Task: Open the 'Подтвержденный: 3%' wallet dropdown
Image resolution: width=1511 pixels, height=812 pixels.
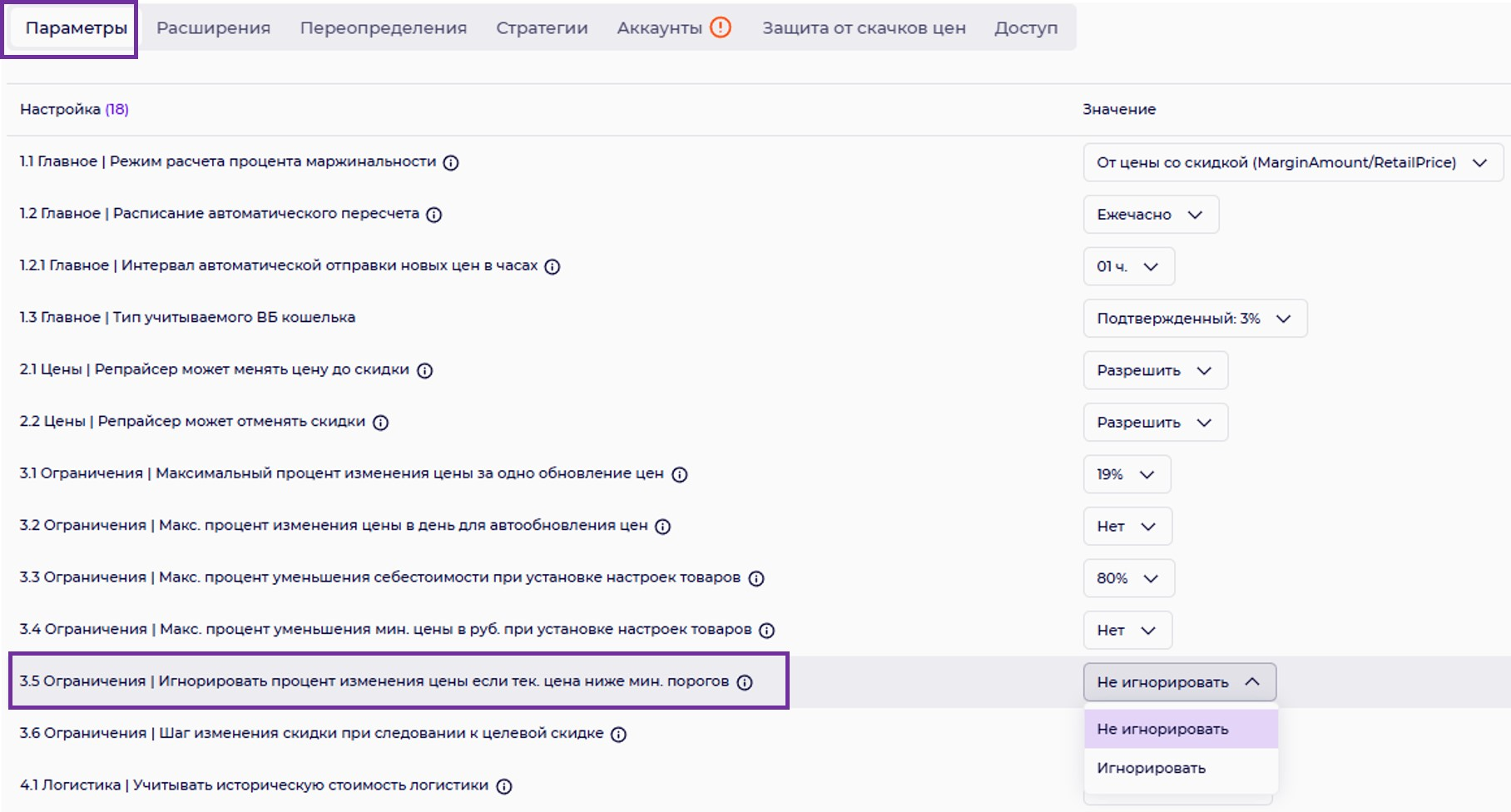Action: pos(1194,319)
